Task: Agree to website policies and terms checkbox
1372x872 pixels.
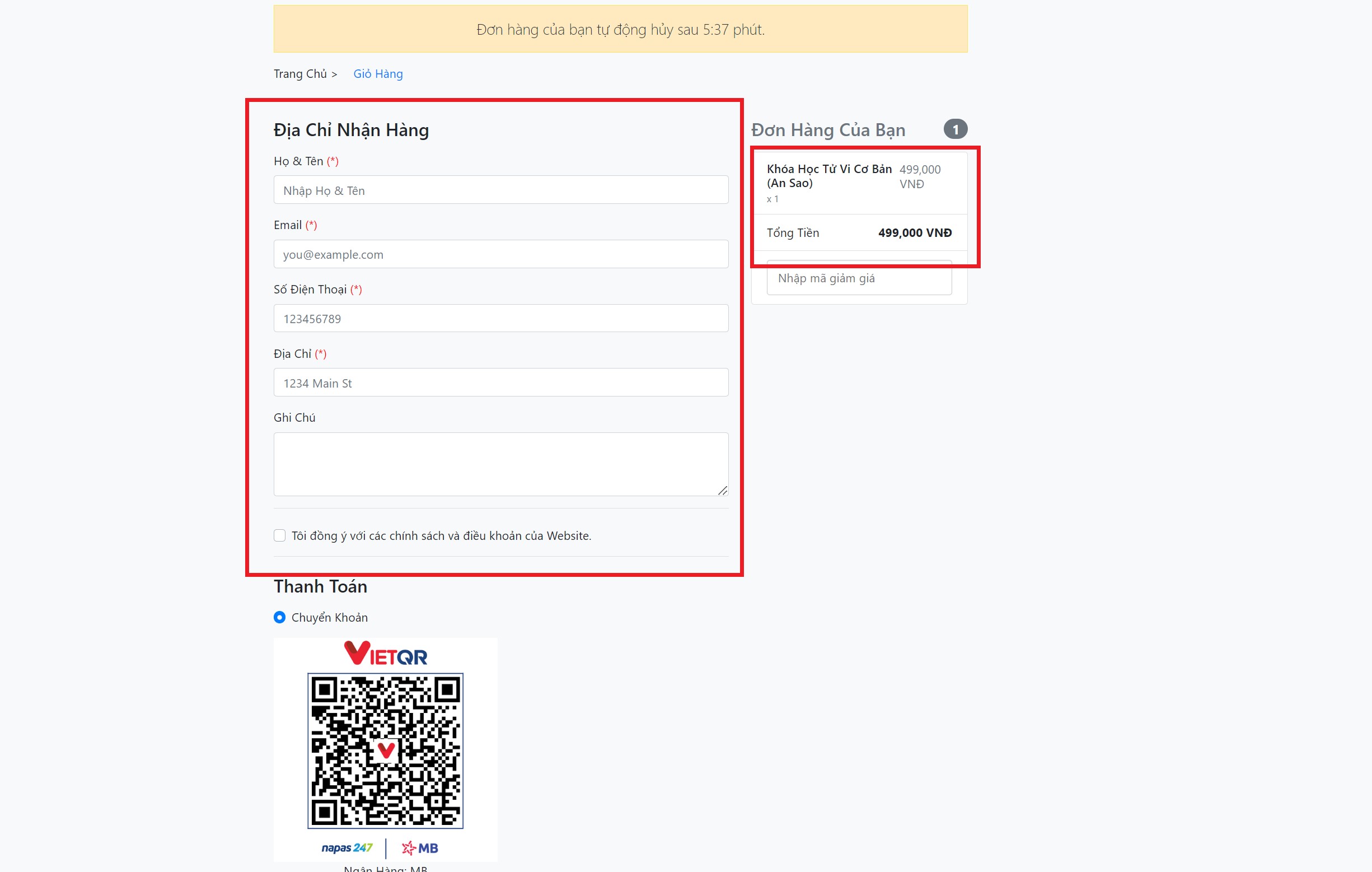Action: (x=279, y=535)
